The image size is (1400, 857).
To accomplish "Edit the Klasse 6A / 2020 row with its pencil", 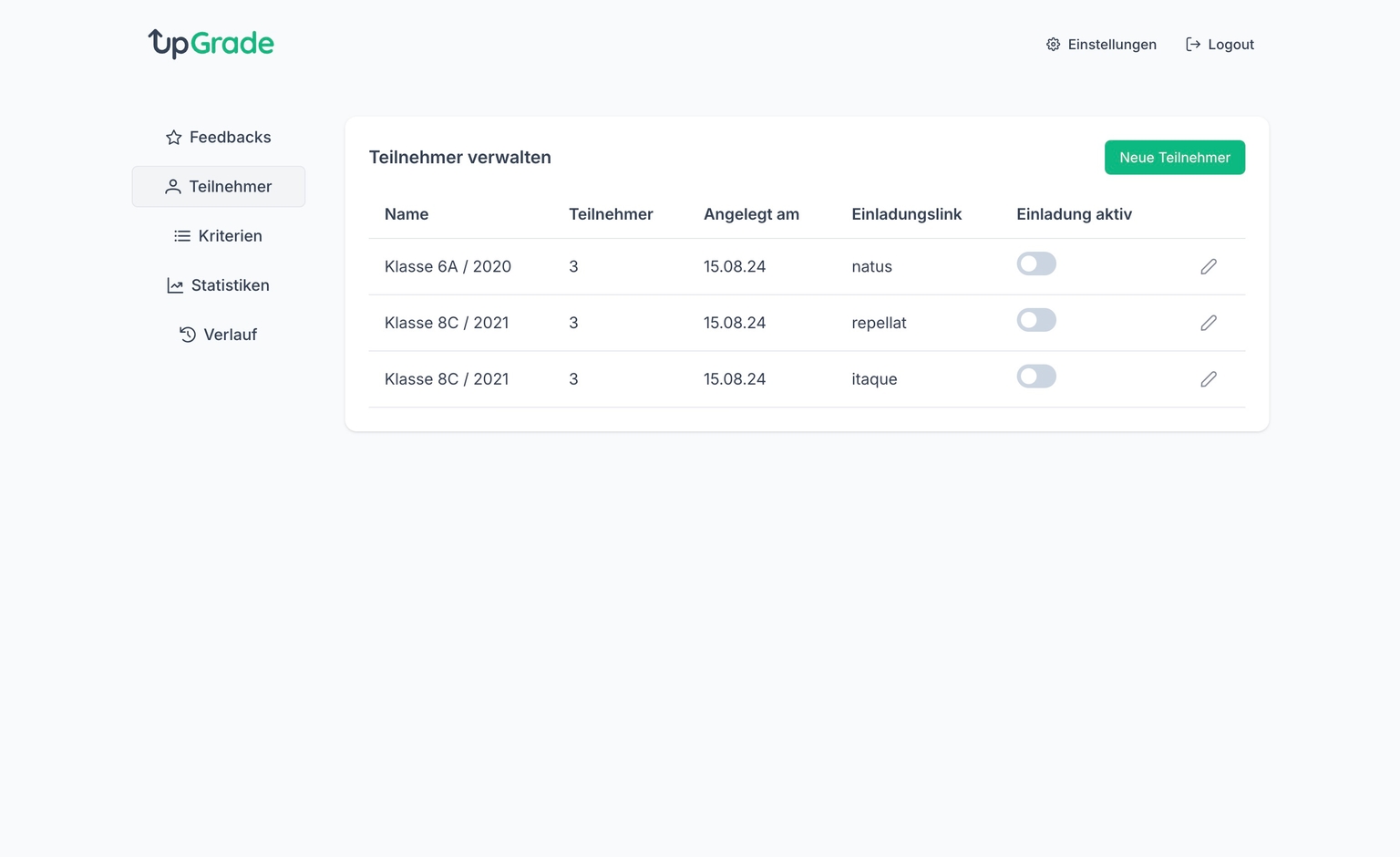I will pyautogui.click(x=1209, y=266).
